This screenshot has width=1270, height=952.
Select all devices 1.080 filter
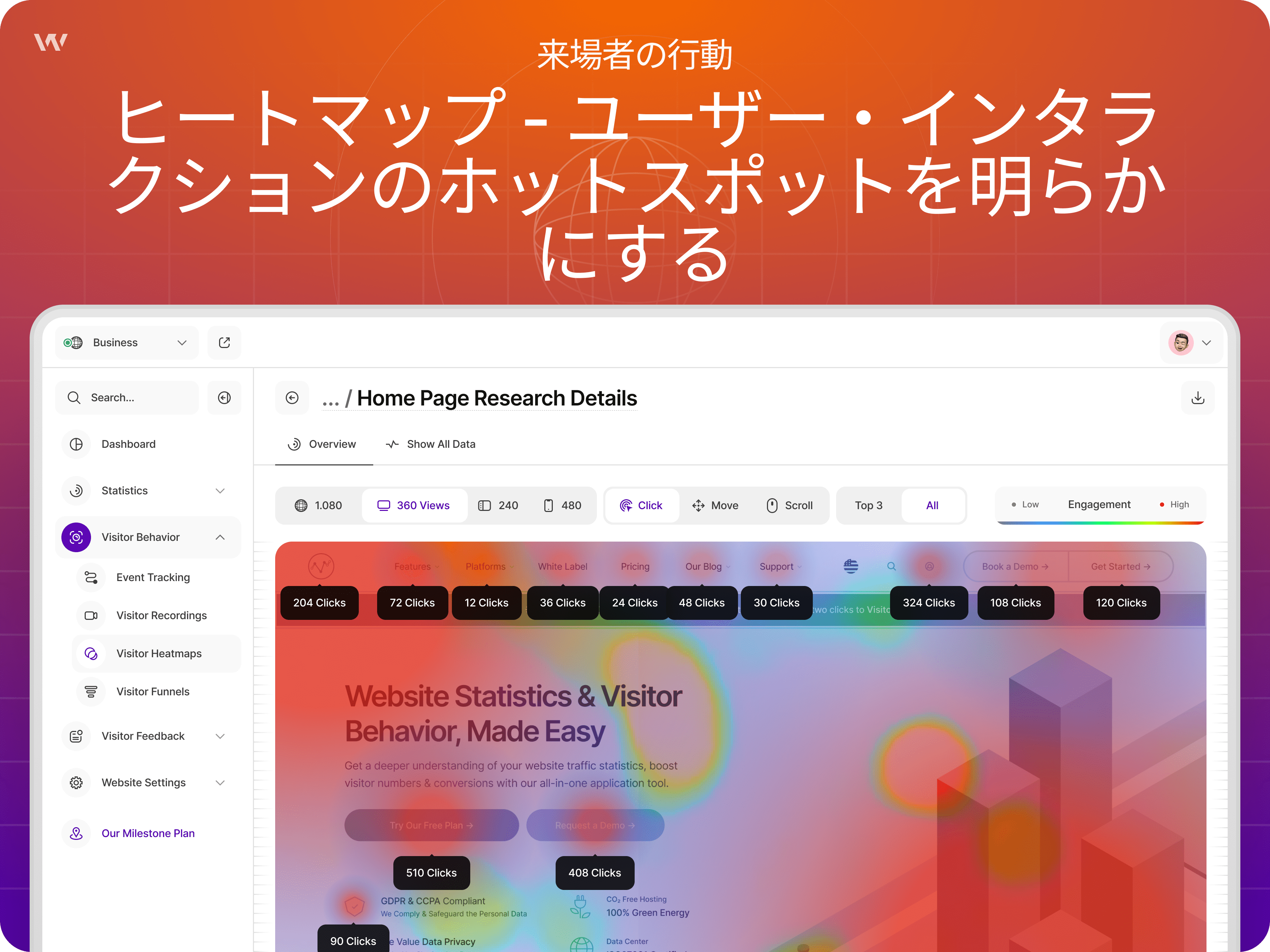pos(319,506)
